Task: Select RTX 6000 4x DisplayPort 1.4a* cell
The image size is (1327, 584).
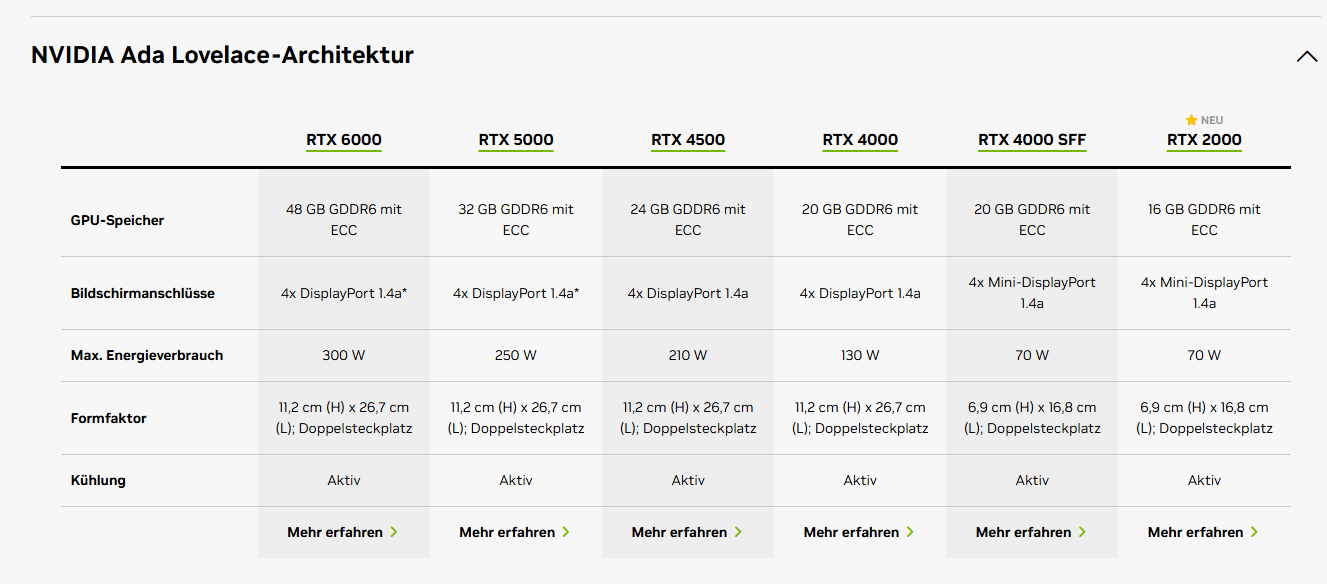Action: tap(344, 293)
